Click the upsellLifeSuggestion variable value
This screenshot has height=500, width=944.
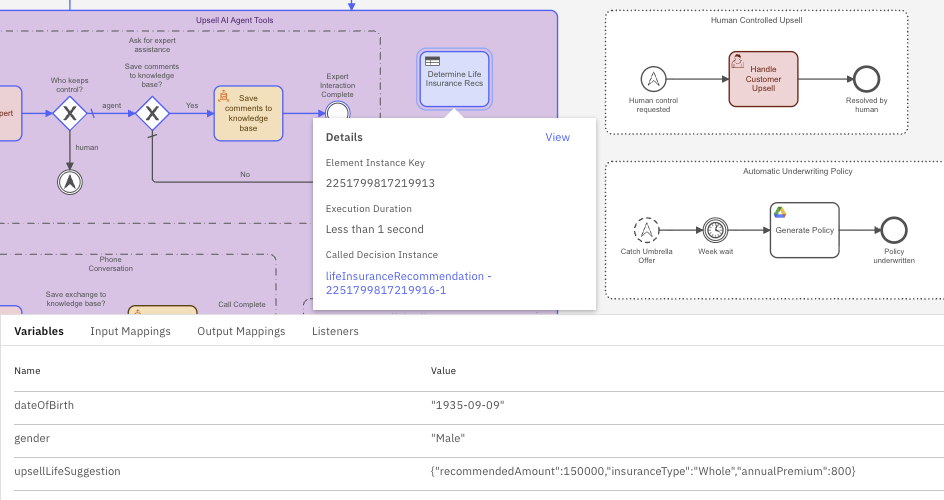pyautogui.click(x=642, y=471)
